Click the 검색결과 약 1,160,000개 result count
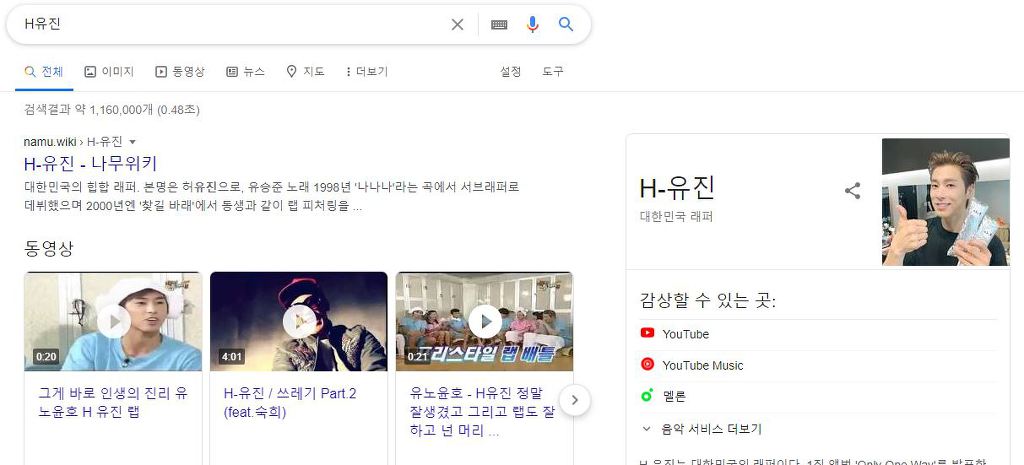1024x465 pixels. point(112,110)
